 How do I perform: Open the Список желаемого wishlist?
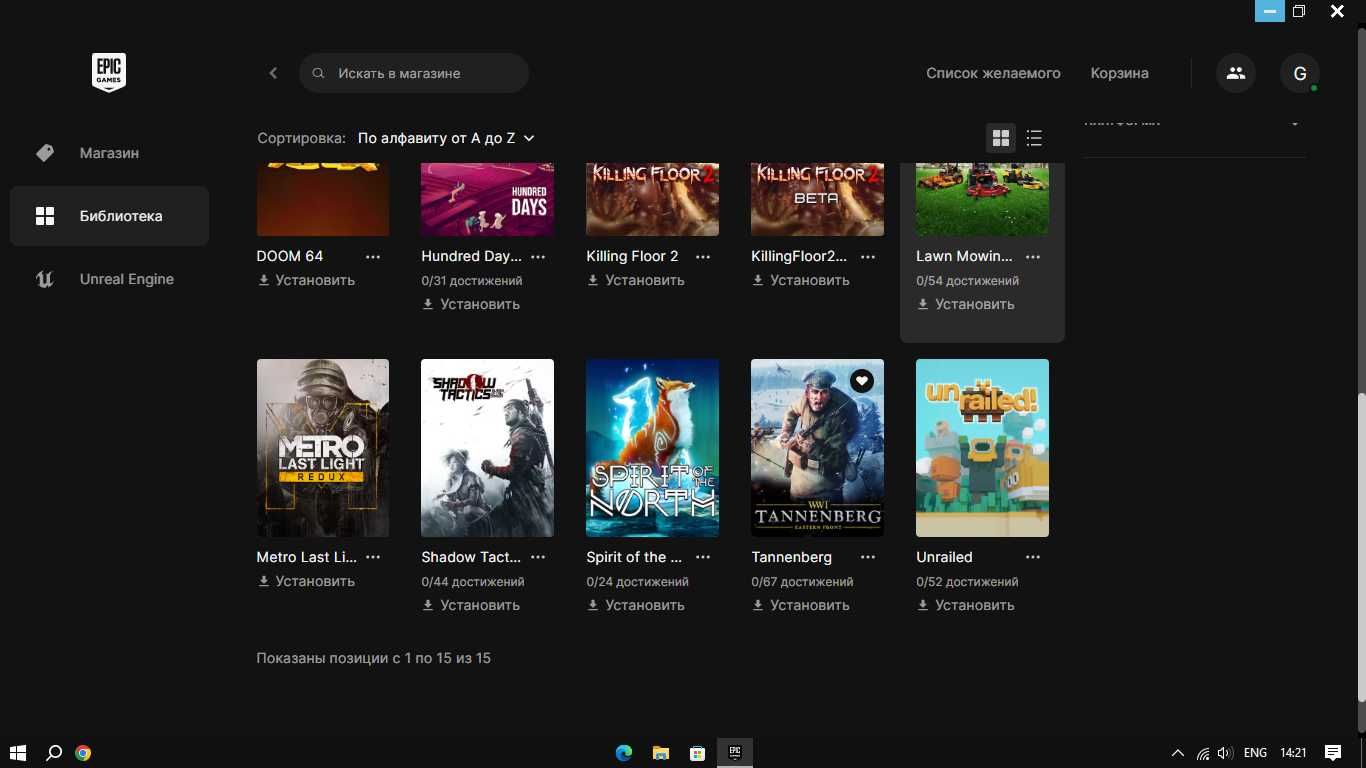[x=993, y=73]
